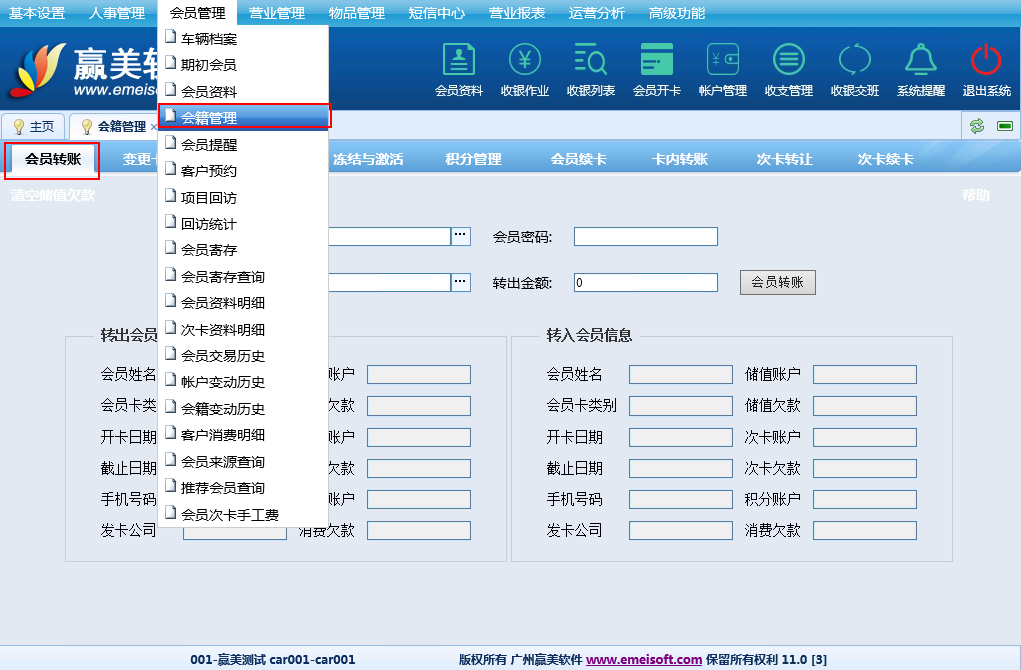The width and height of the screenshot is (1021, 670).
Task: Open the ellipsis picker beside the first member field
Action: tap(460, 236)
